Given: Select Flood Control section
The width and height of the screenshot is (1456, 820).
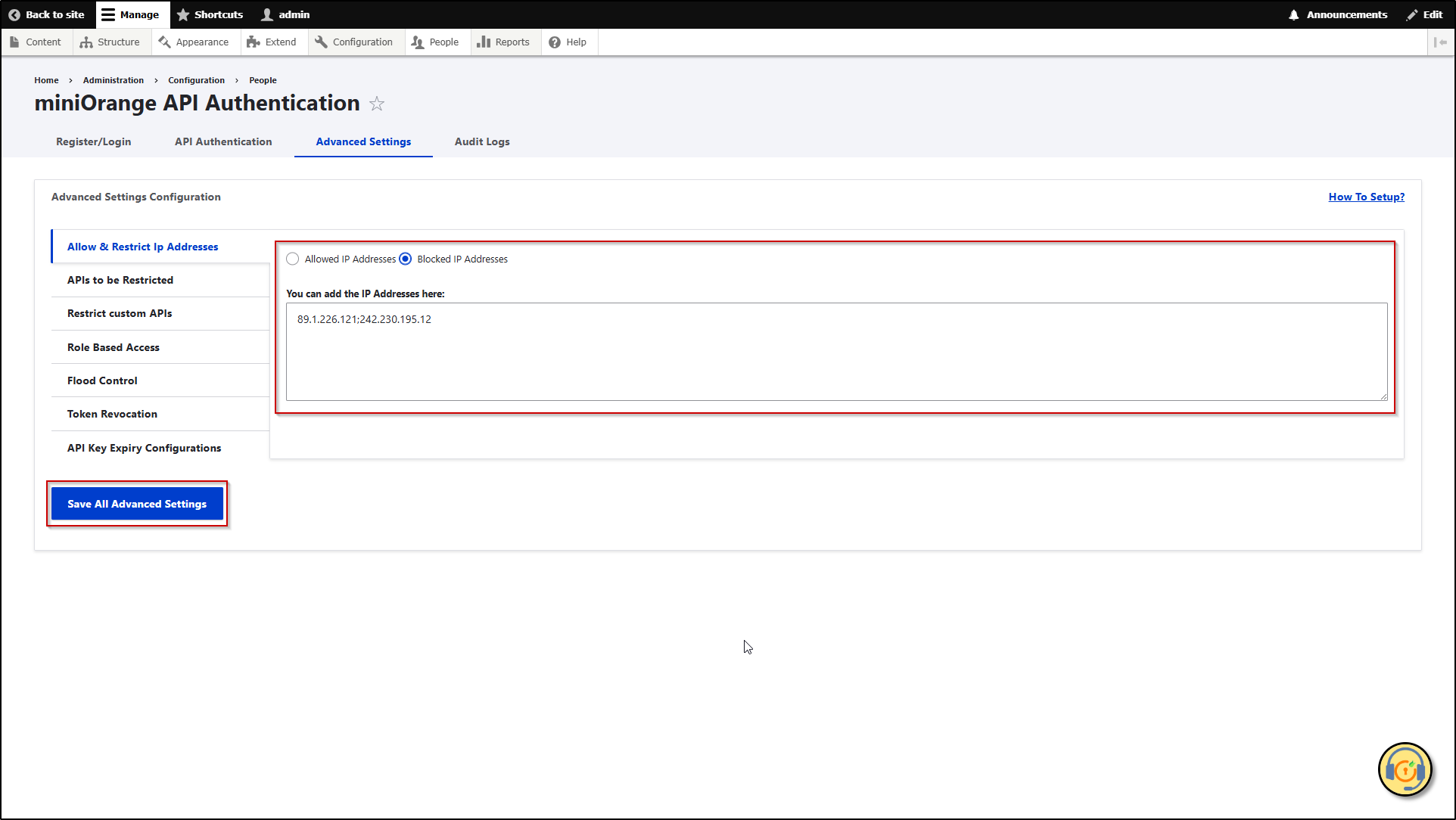Looking at the screenshot, I should (160, 380).
